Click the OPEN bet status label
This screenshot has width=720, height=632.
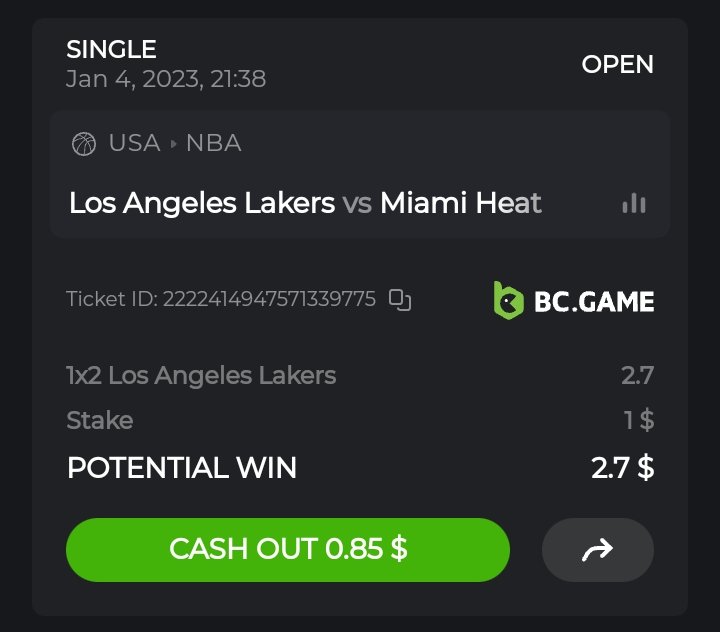[617, 64]
